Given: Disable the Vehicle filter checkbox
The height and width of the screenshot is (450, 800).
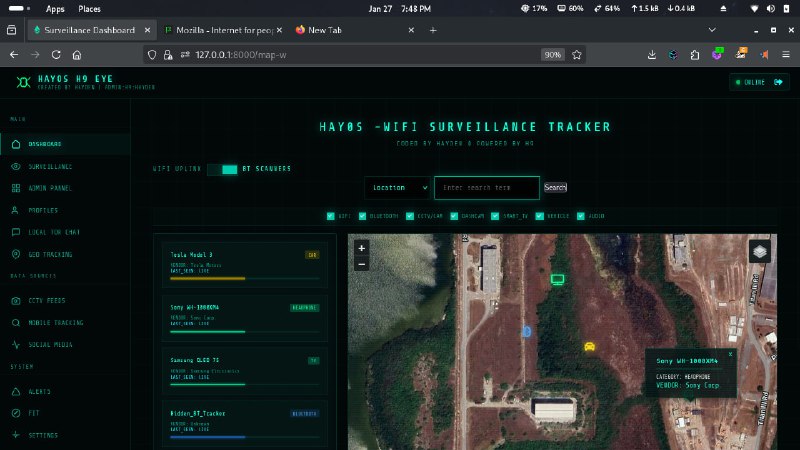Looking at the screenshot, I should point(538,215).
